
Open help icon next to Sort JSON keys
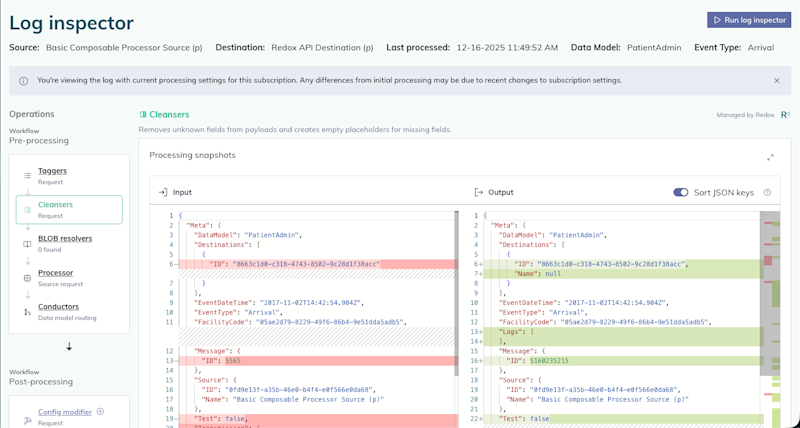click(766, 192)
